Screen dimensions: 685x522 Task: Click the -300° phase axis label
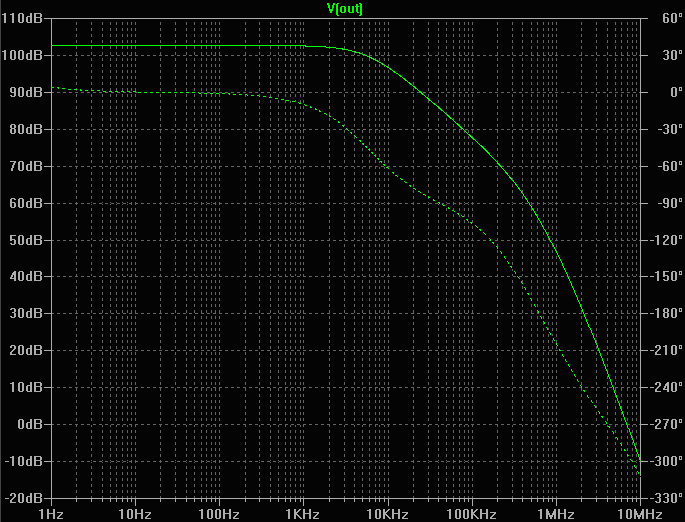pyautogui.click(x=665, y=461)
